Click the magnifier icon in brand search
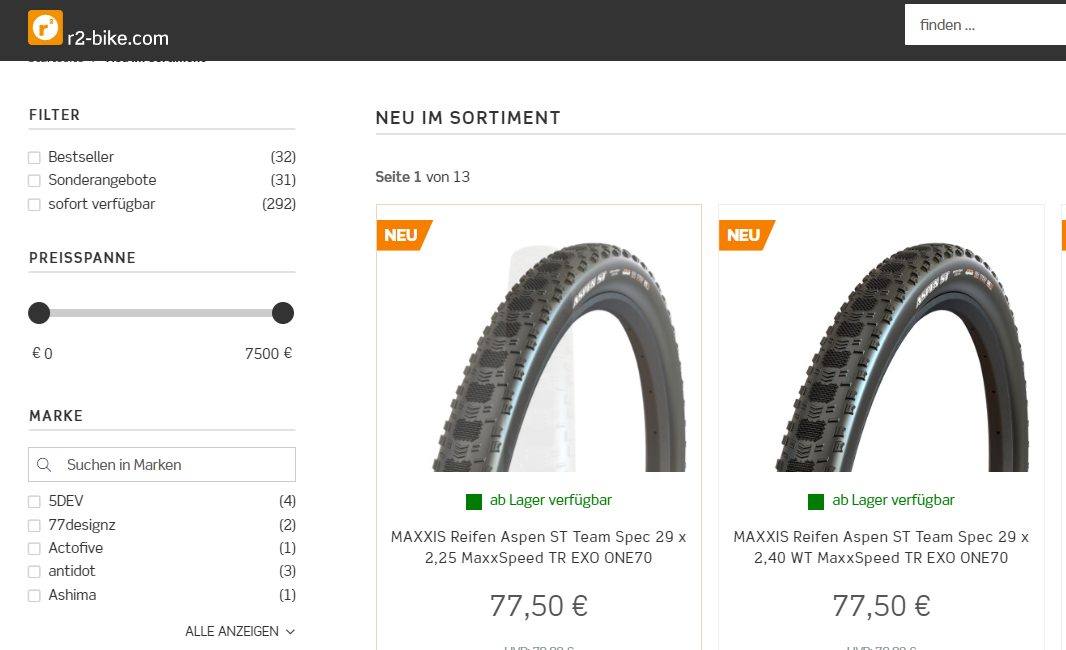 [x=44, y=465]
